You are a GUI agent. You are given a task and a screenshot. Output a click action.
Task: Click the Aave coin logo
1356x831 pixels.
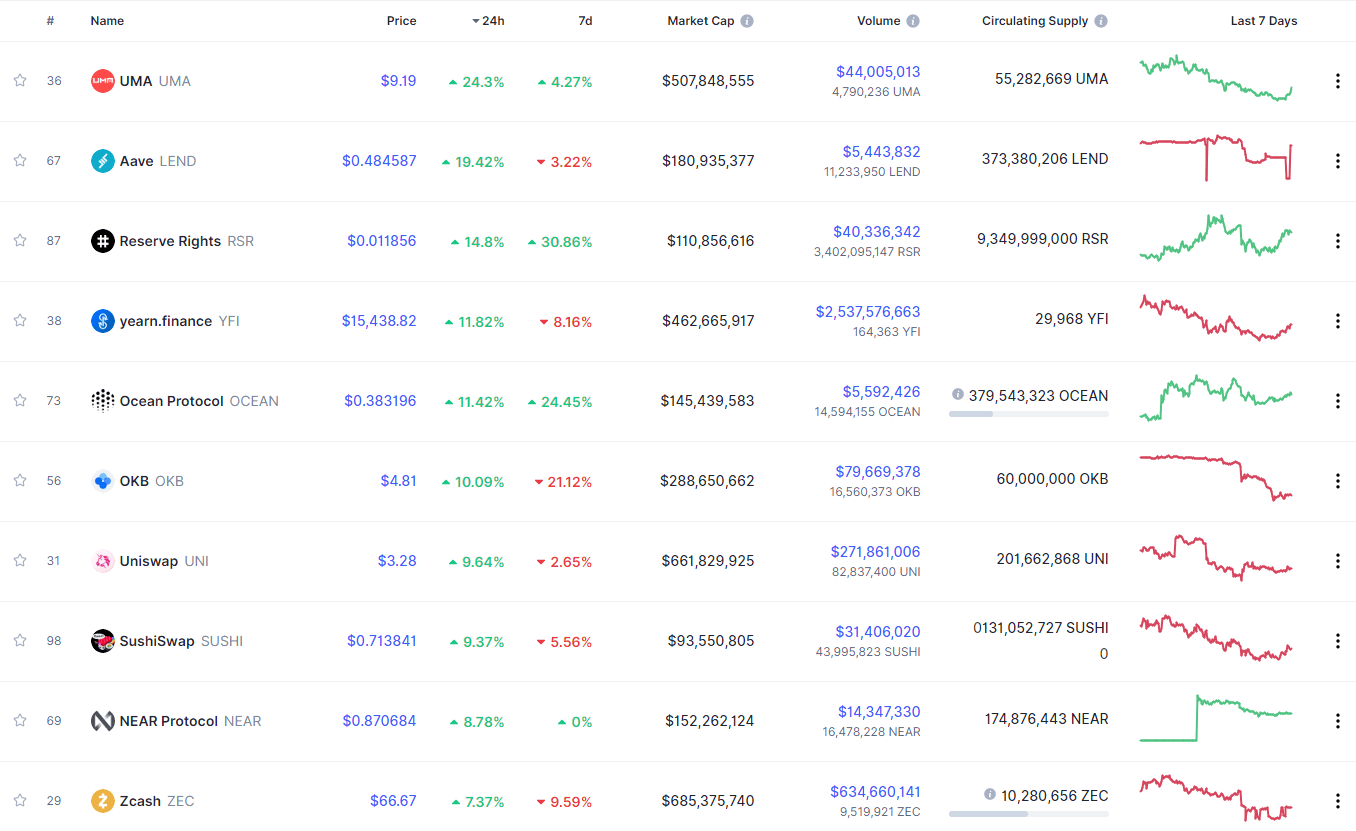(x=102, y=161)
